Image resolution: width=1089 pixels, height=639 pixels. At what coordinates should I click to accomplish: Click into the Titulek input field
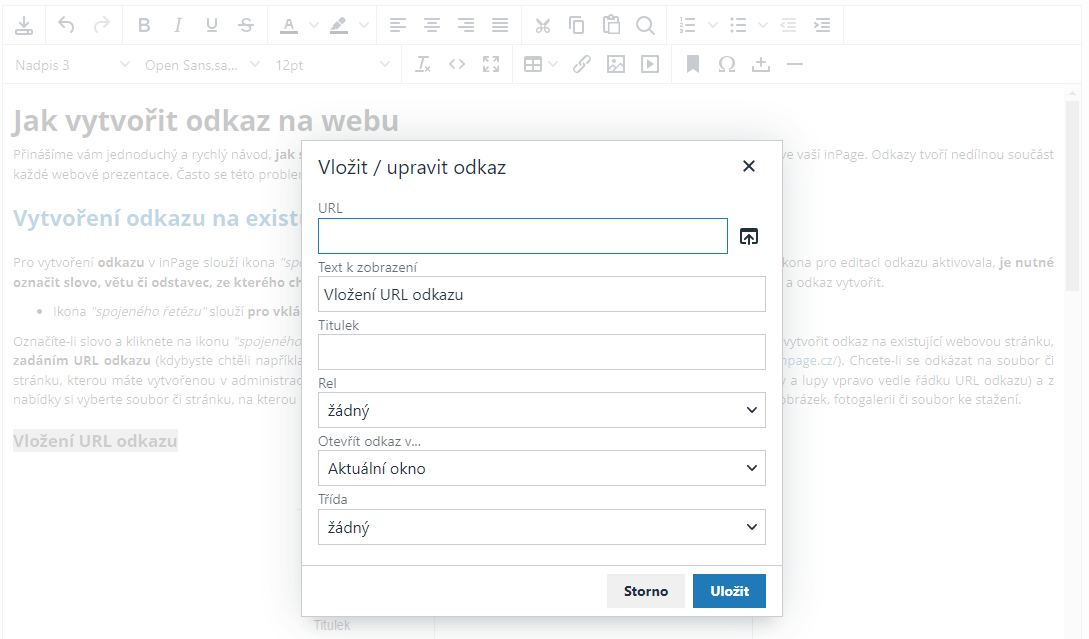(x=541, y=352)
